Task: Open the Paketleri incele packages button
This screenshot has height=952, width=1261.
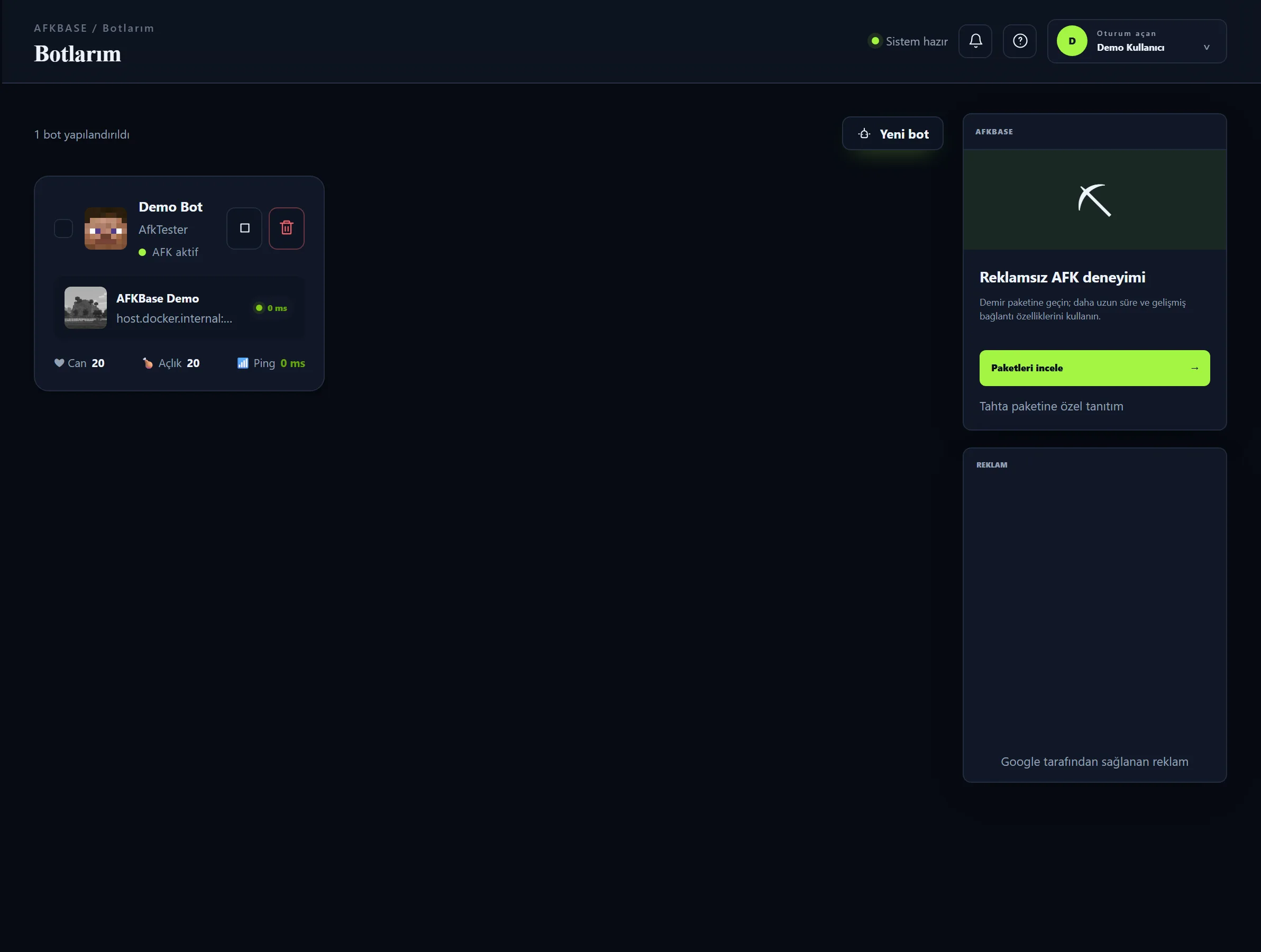Action: tap(1094, 368)
